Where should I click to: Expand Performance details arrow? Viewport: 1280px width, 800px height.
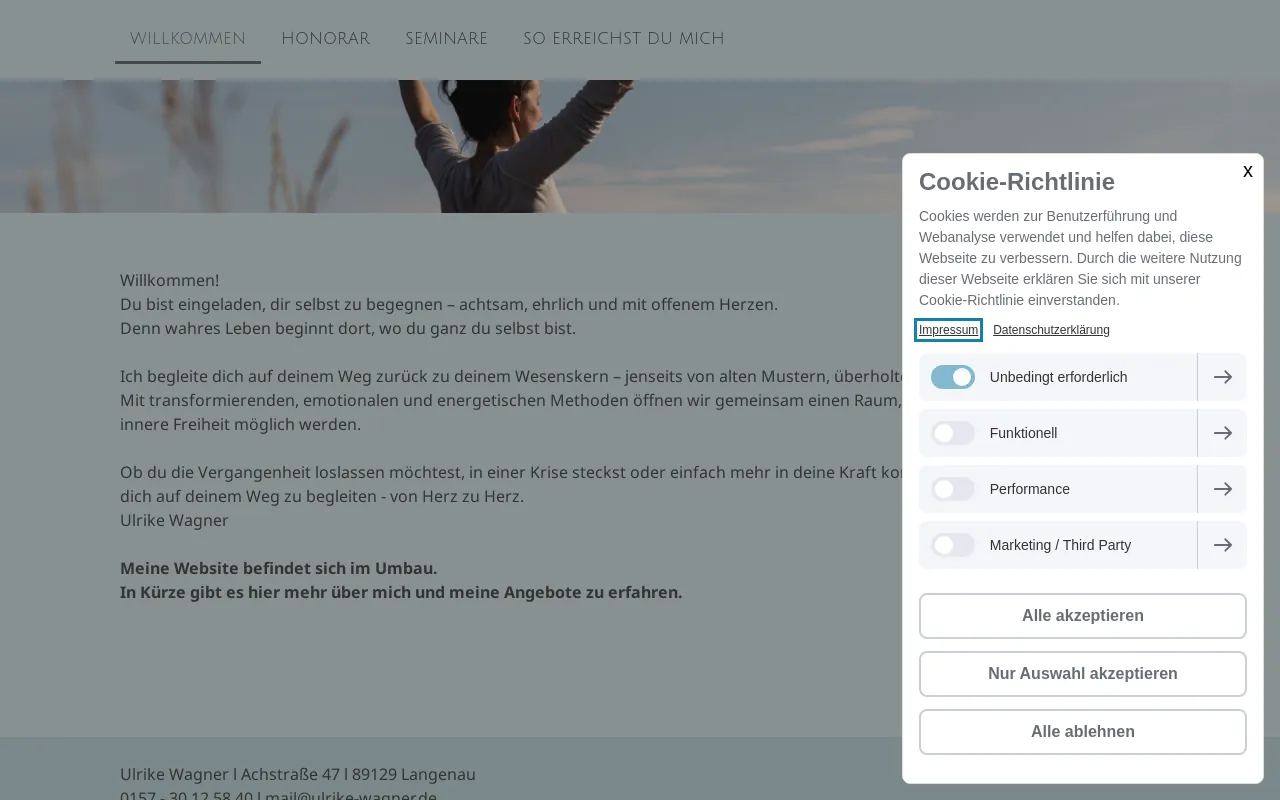1222,489
